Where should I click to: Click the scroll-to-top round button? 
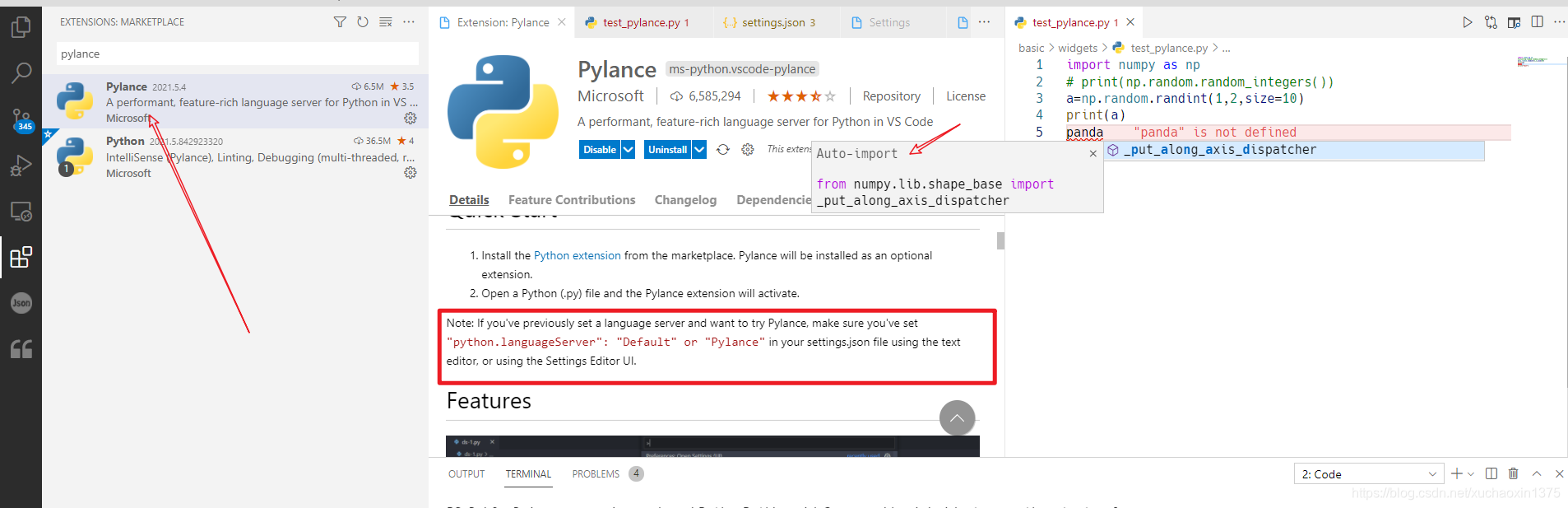957,418
